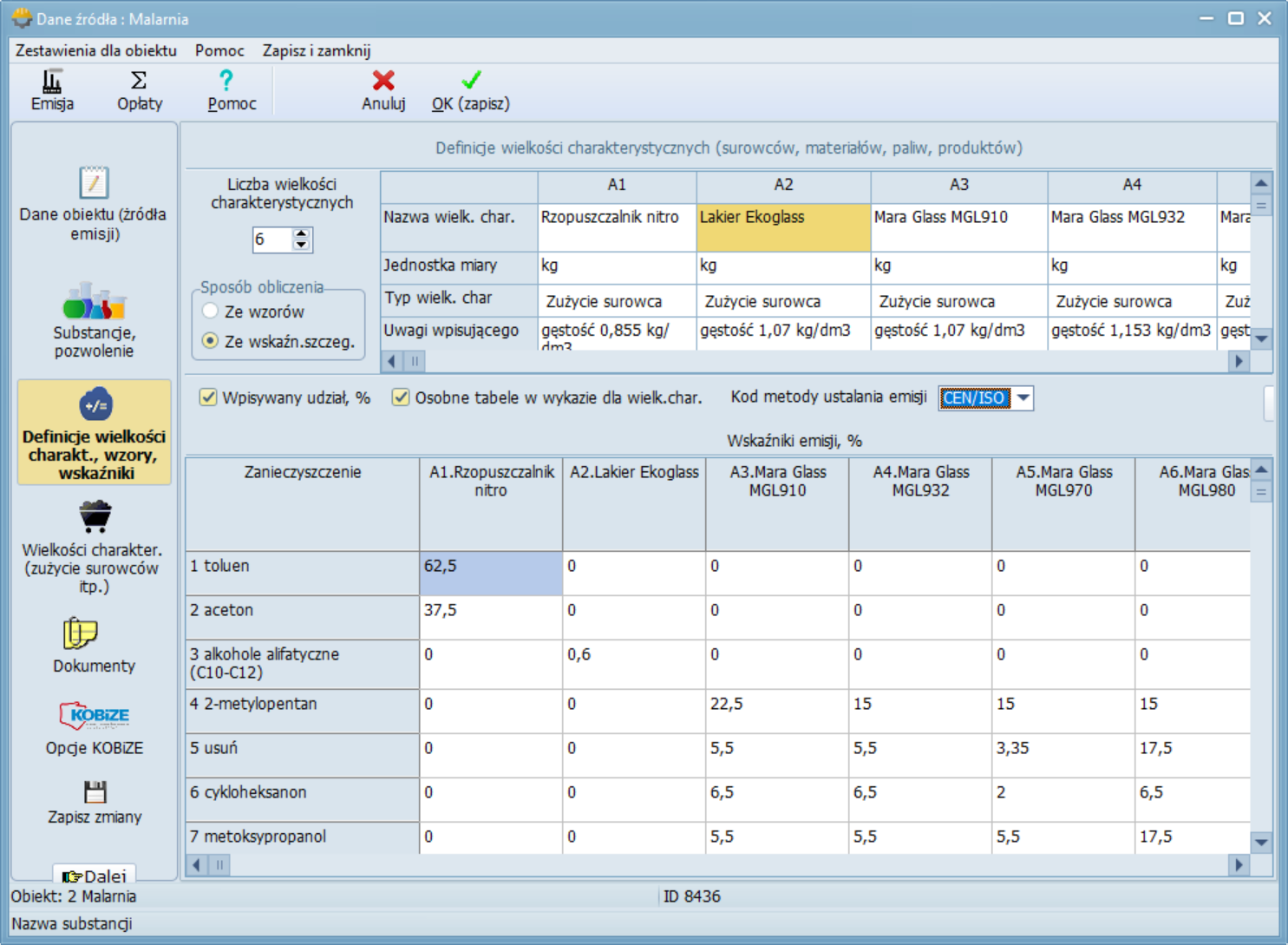Select Definicje wielkości charakt. sidebar icon

95,432
